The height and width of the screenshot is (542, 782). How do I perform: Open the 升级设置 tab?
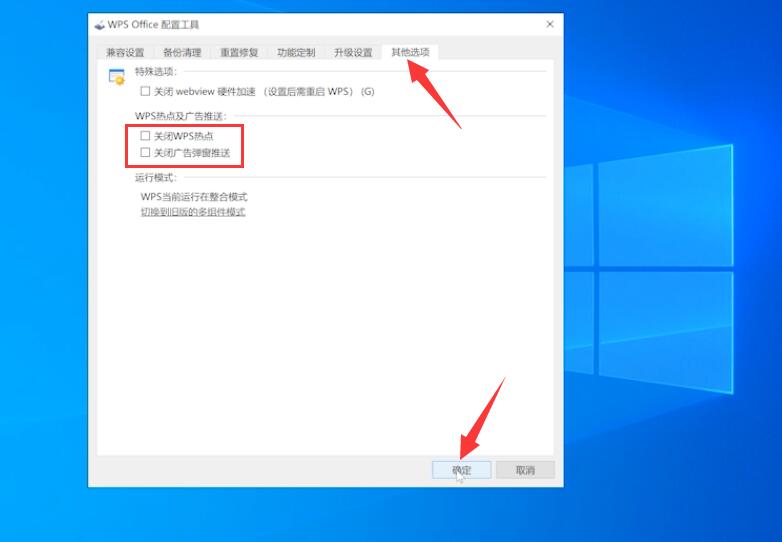353,52
